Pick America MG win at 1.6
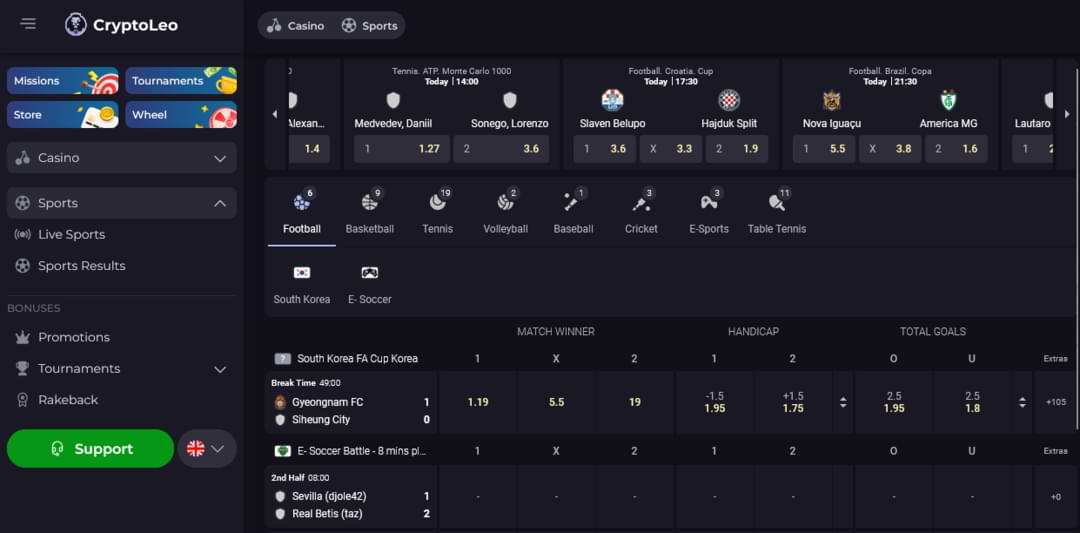The image size is (1080, 533). tap(956, 149)
